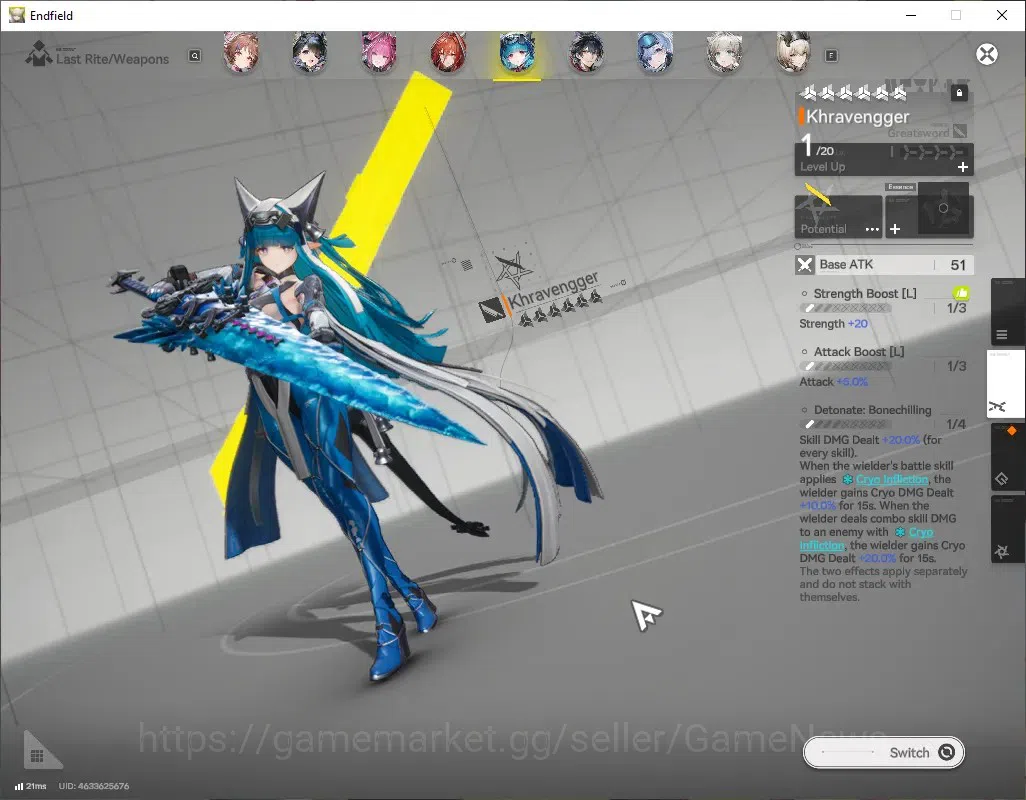Open the bottom side tab with star icon
The width and height of the screenshot is (1026, 800).
pos(1007,529)
